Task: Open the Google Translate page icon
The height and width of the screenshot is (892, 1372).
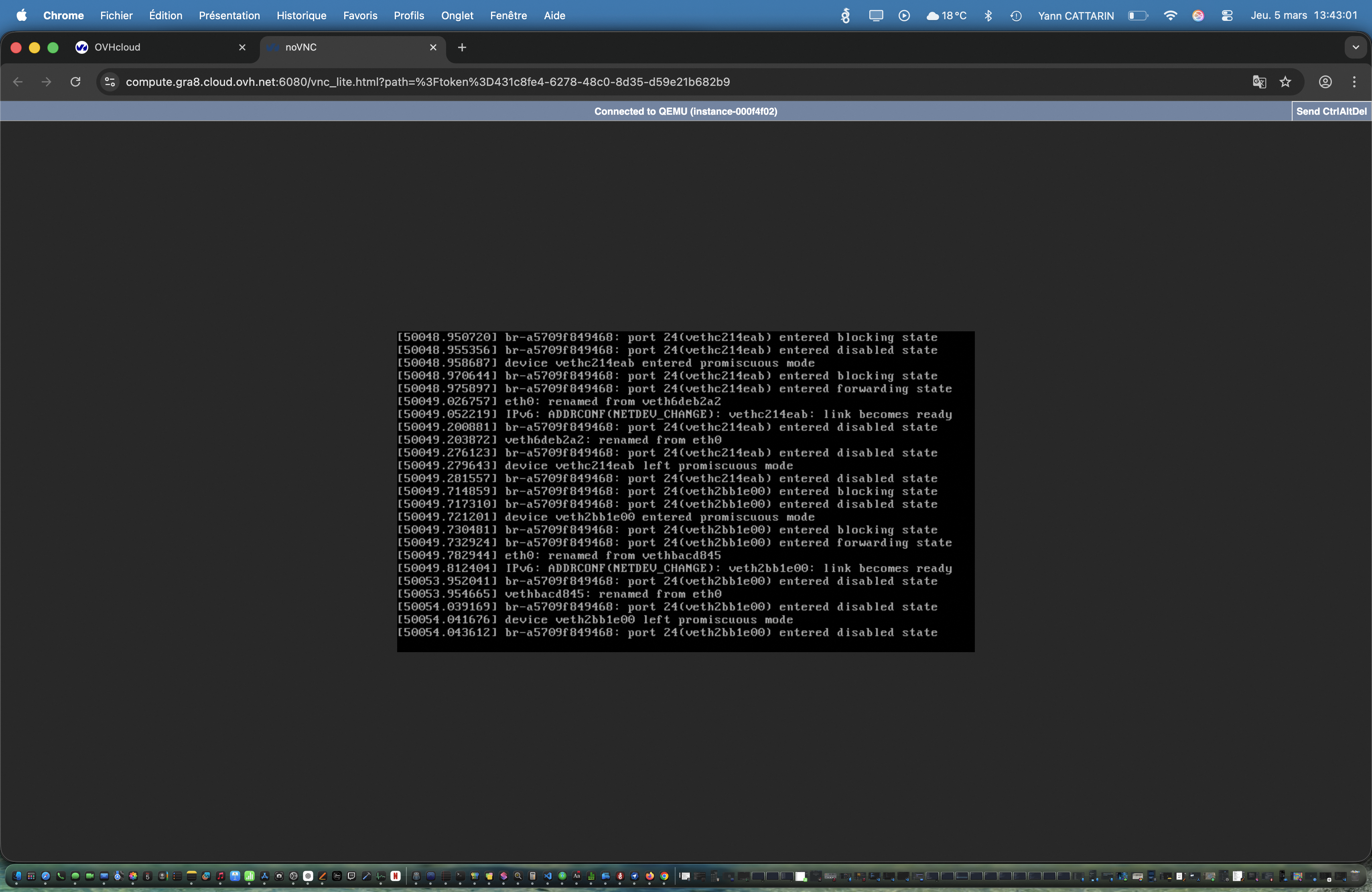Action: [x=1259, y=82]
